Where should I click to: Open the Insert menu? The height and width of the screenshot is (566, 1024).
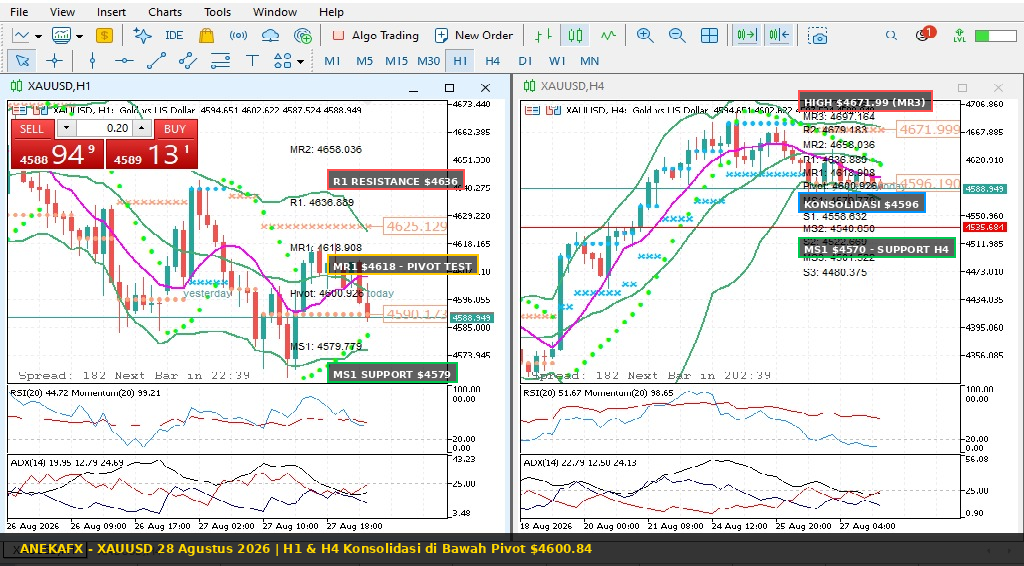(x=112, y=12)
